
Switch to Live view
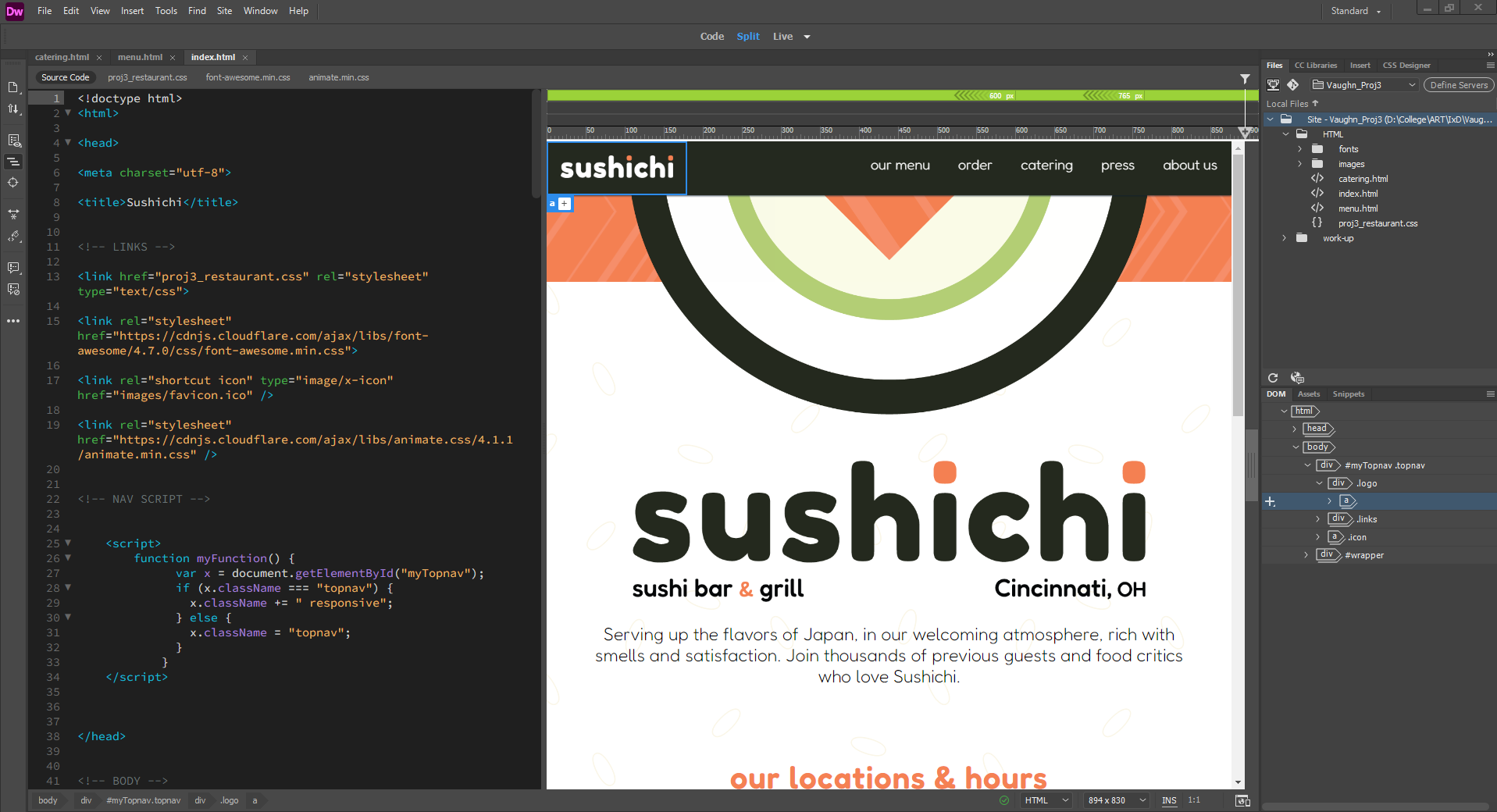click(782, 37)
